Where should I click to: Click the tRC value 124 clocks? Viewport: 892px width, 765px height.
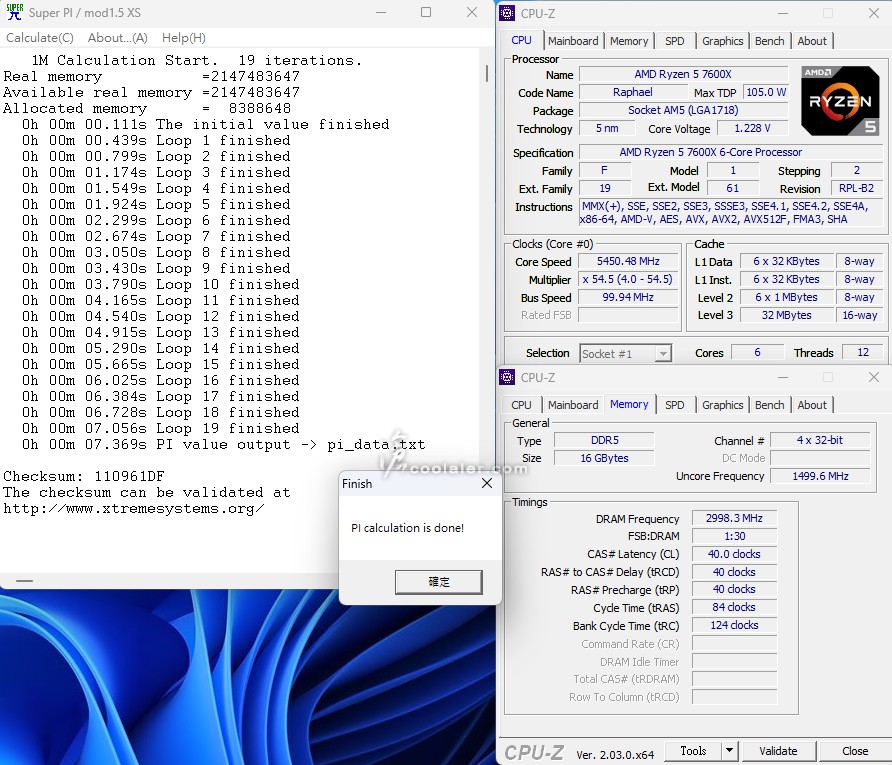(734, 625)
